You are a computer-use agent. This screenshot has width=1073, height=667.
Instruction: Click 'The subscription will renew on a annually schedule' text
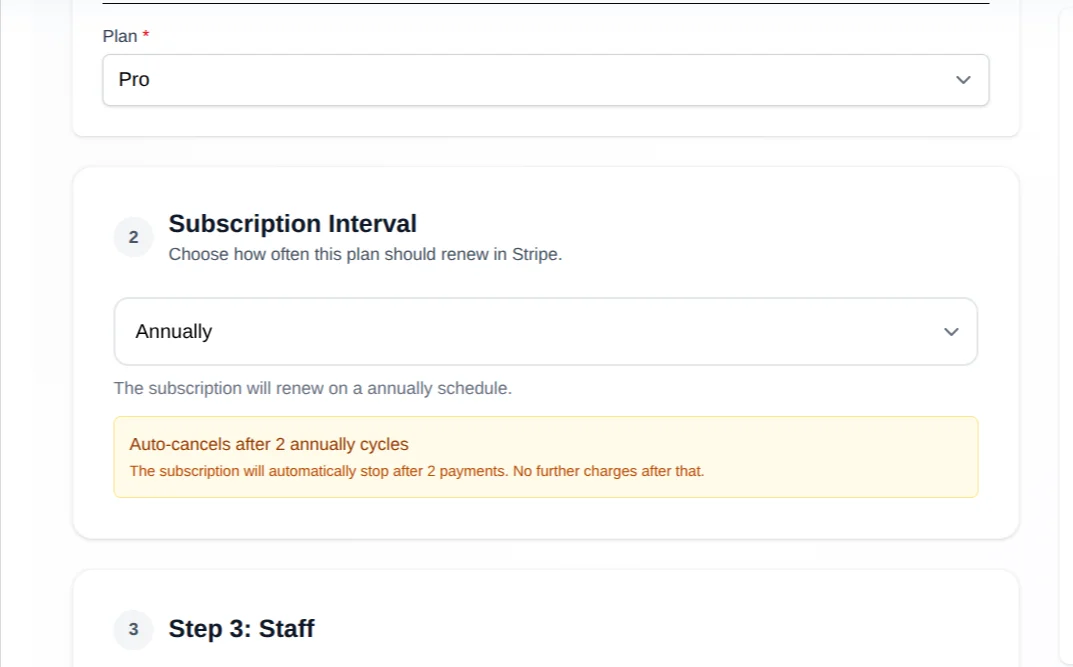(x=313, y=389)
